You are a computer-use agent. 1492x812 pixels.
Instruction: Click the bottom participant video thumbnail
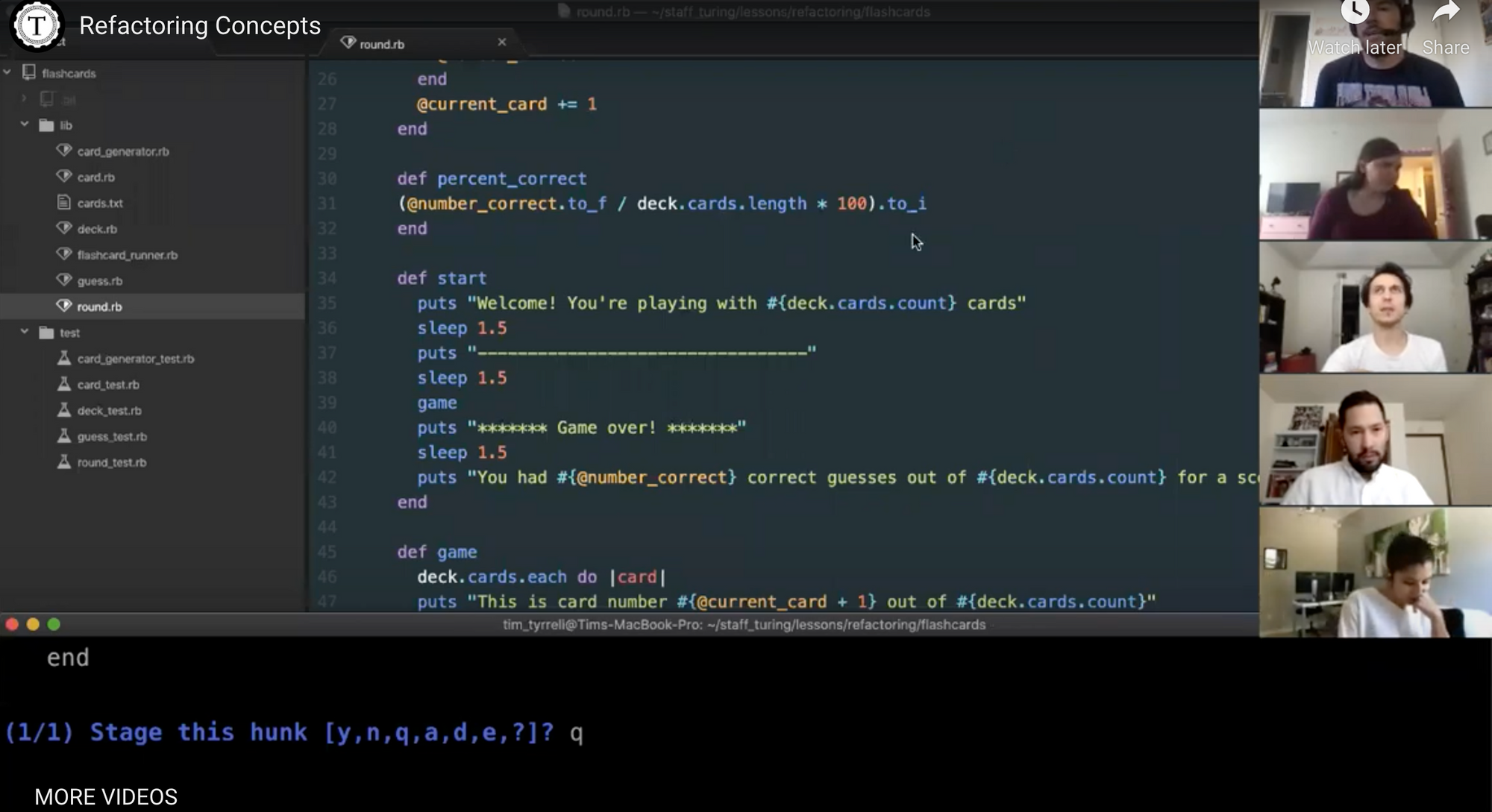[1376, 573]
